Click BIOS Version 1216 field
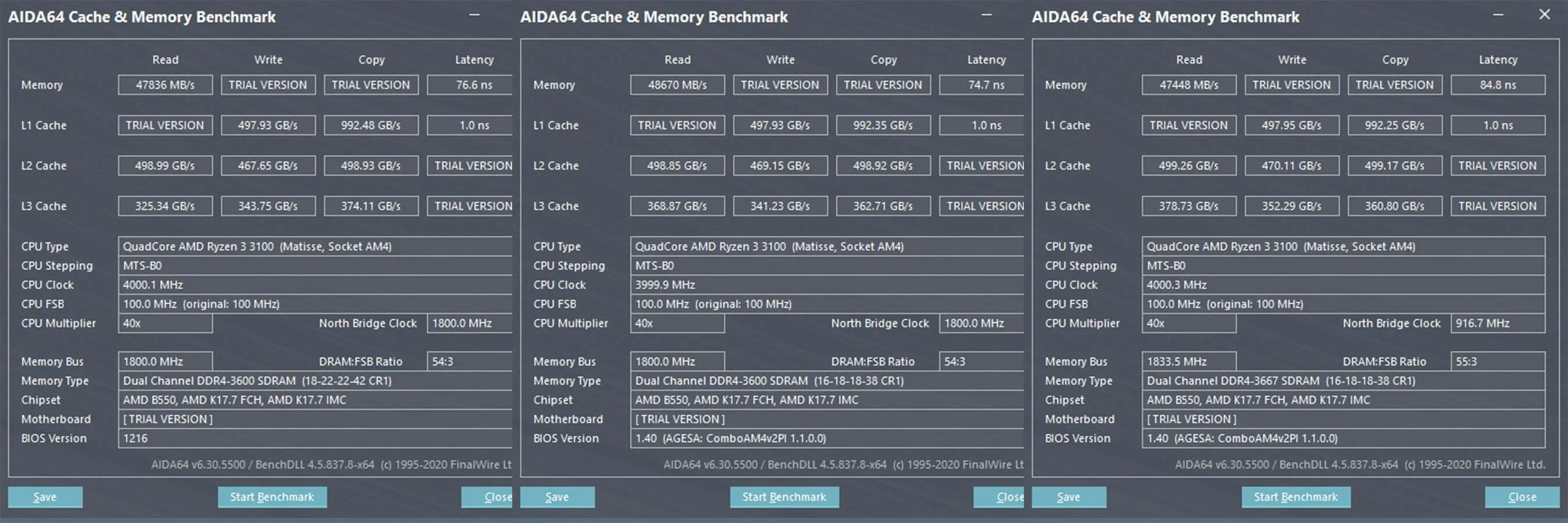 pos(315,438)
